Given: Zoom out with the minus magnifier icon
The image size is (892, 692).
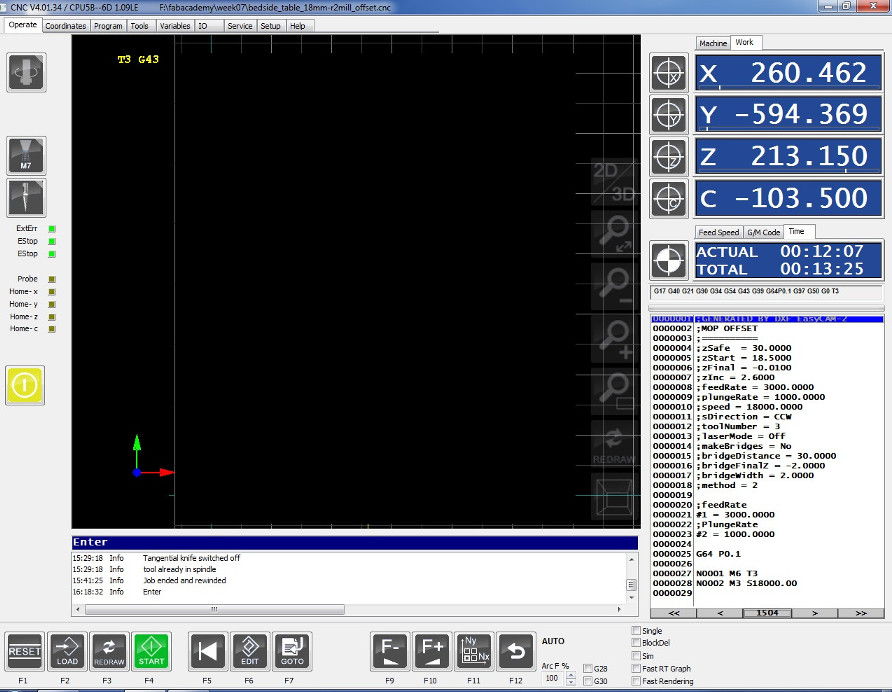Looking at the screenshot, I should [613, 286].
